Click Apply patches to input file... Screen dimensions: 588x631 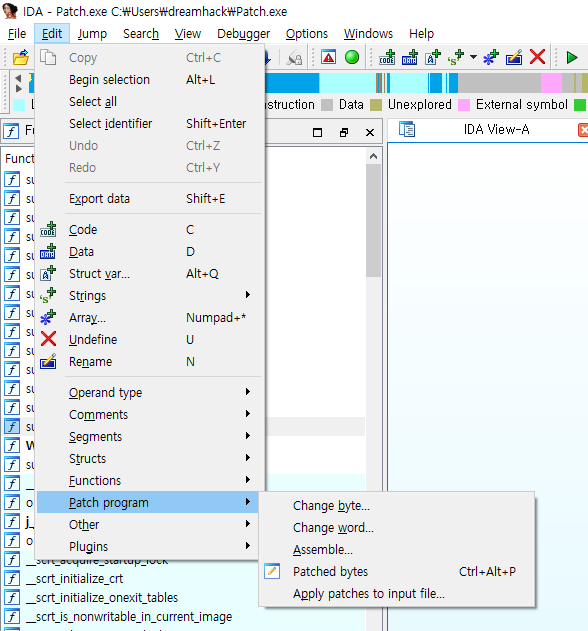397,594
